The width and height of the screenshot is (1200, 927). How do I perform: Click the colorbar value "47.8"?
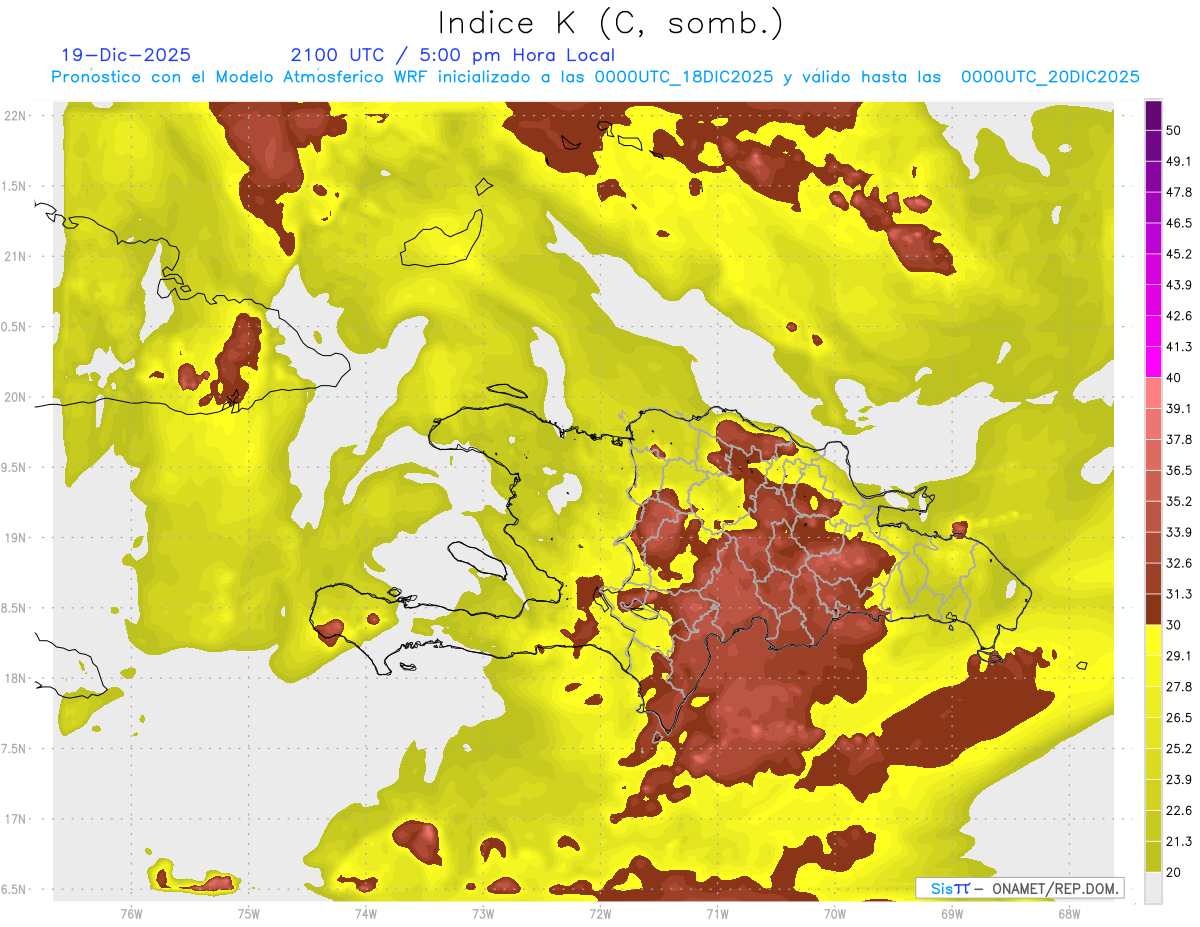click(x=1178, y=192)
